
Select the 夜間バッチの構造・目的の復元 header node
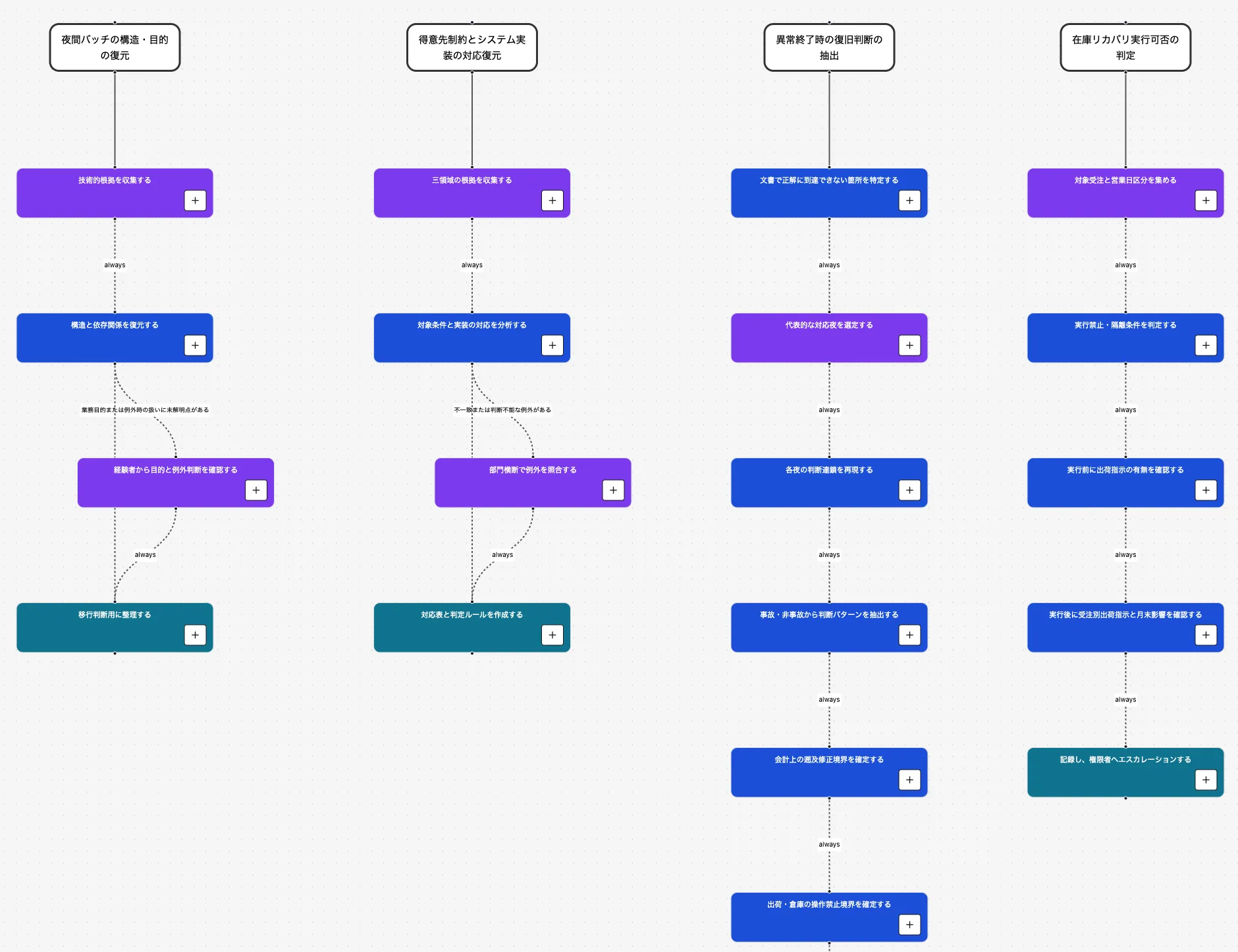[115, 47]
